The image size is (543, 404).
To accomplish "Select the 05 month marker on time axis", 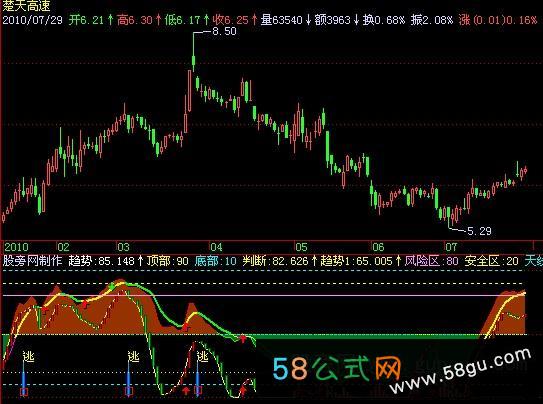I will tap(301, 247).
